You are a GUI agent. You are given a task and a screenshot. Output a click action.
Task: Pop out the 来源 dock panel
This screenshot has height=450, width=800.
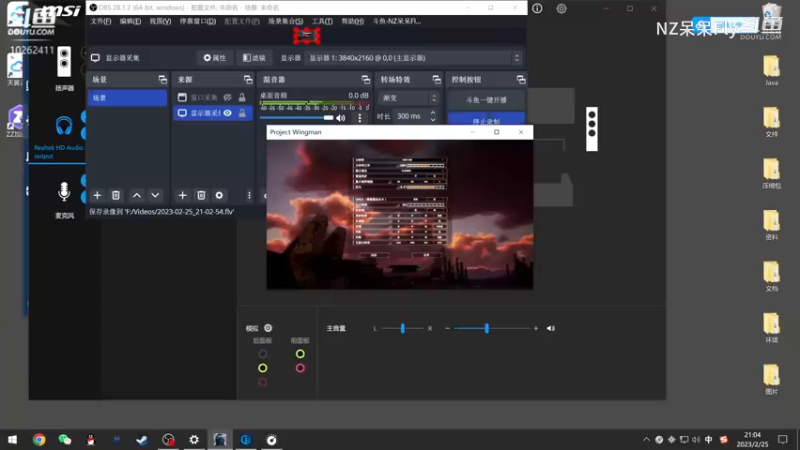coord(248,80)
